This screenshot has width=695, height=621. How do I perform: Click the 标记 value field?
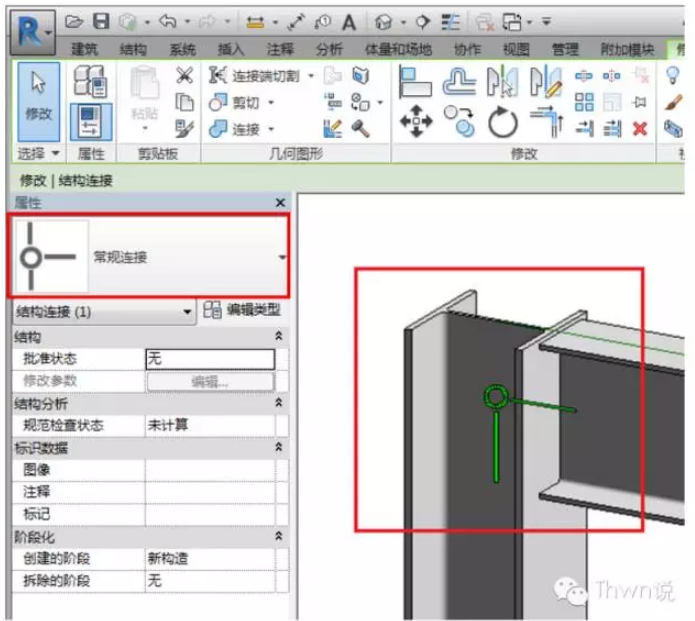(x=210, y=514)
